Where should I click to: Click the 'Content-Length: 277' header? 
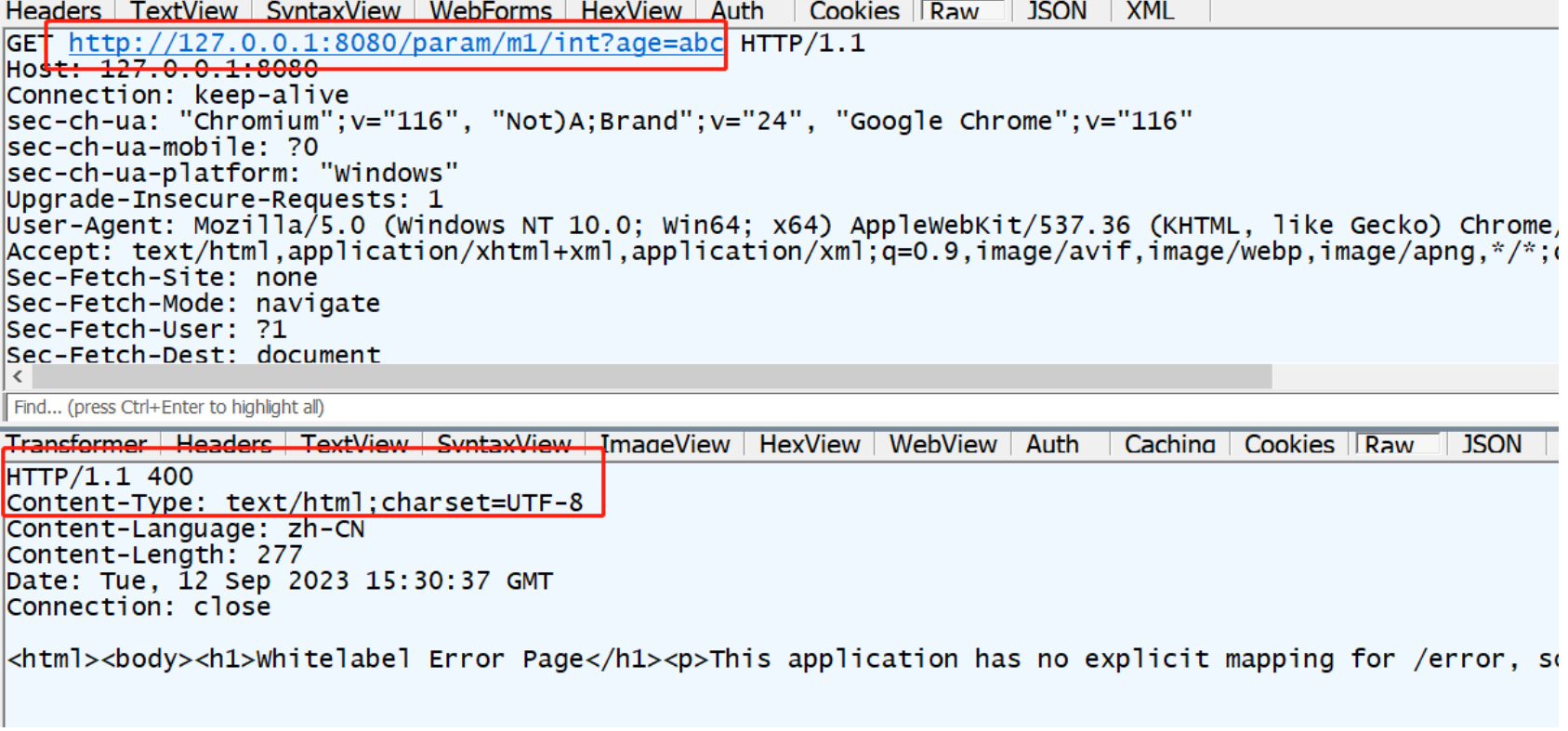154,555
